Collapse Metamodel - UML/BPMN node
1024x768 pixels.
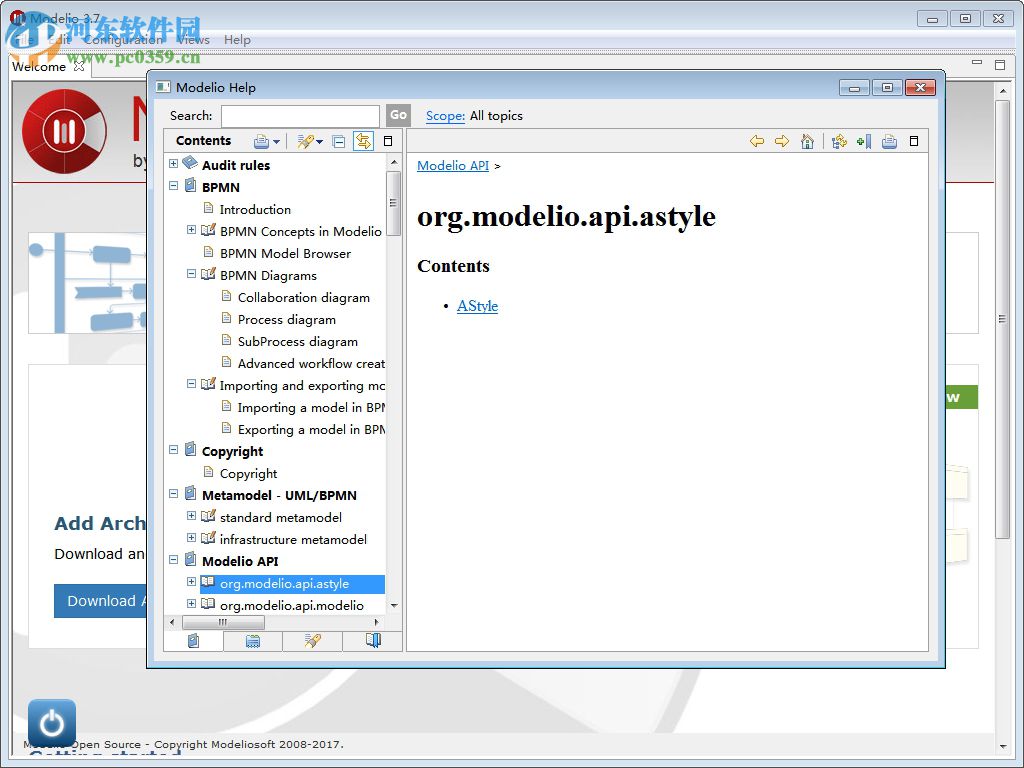(x=173, y=494)
